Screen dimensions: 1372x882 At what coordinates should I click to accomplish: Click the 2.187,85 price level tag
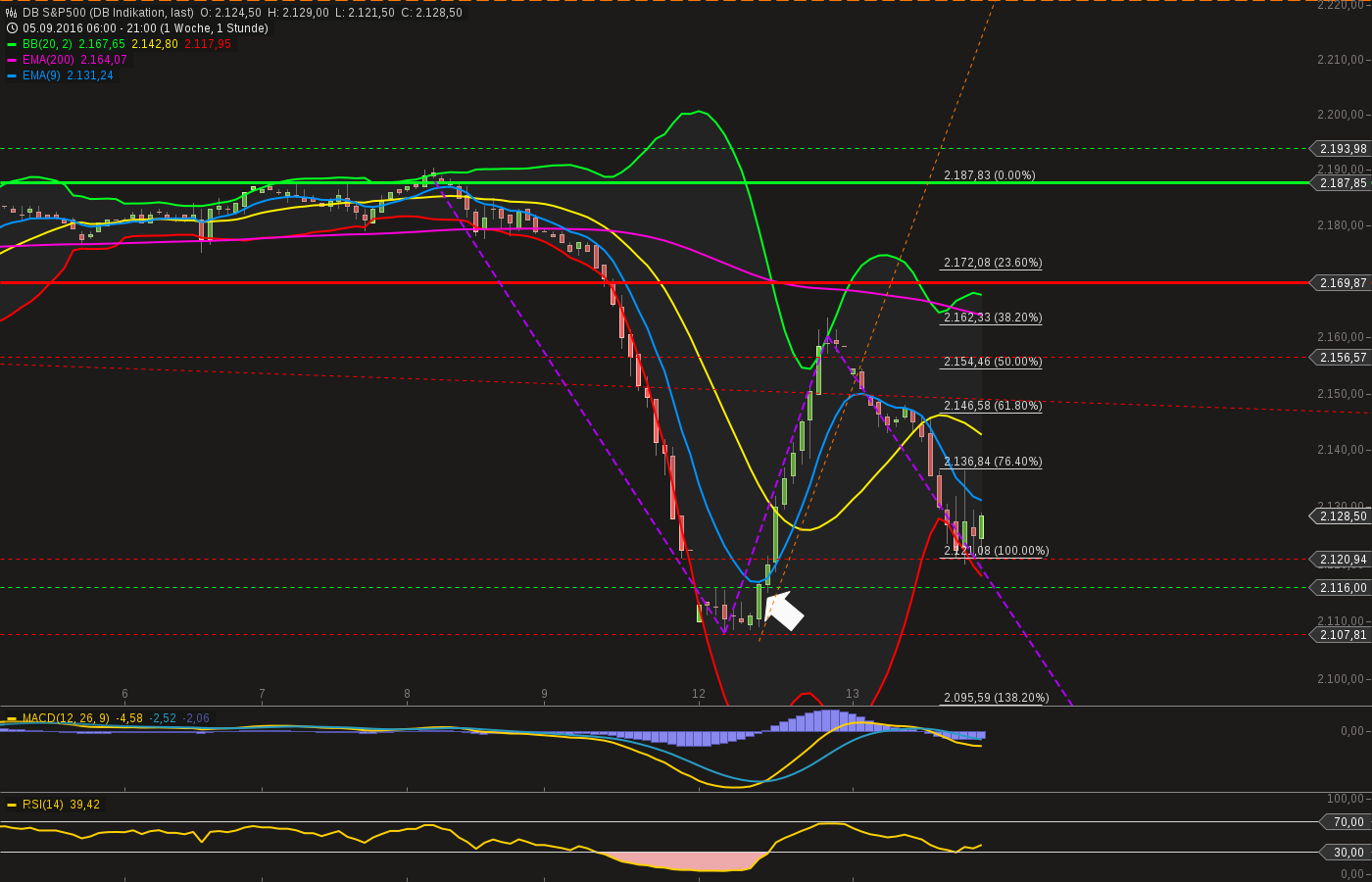pyautogui.click(x=1341, y=183)
